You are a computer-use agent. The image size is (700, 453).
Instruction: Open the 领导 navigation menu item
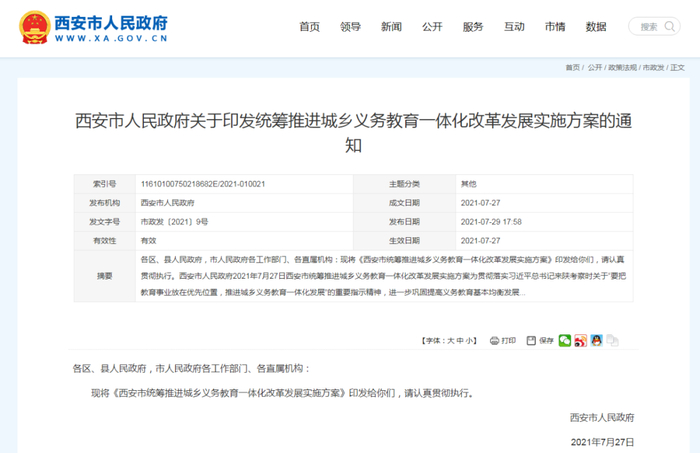pos(350,26)
